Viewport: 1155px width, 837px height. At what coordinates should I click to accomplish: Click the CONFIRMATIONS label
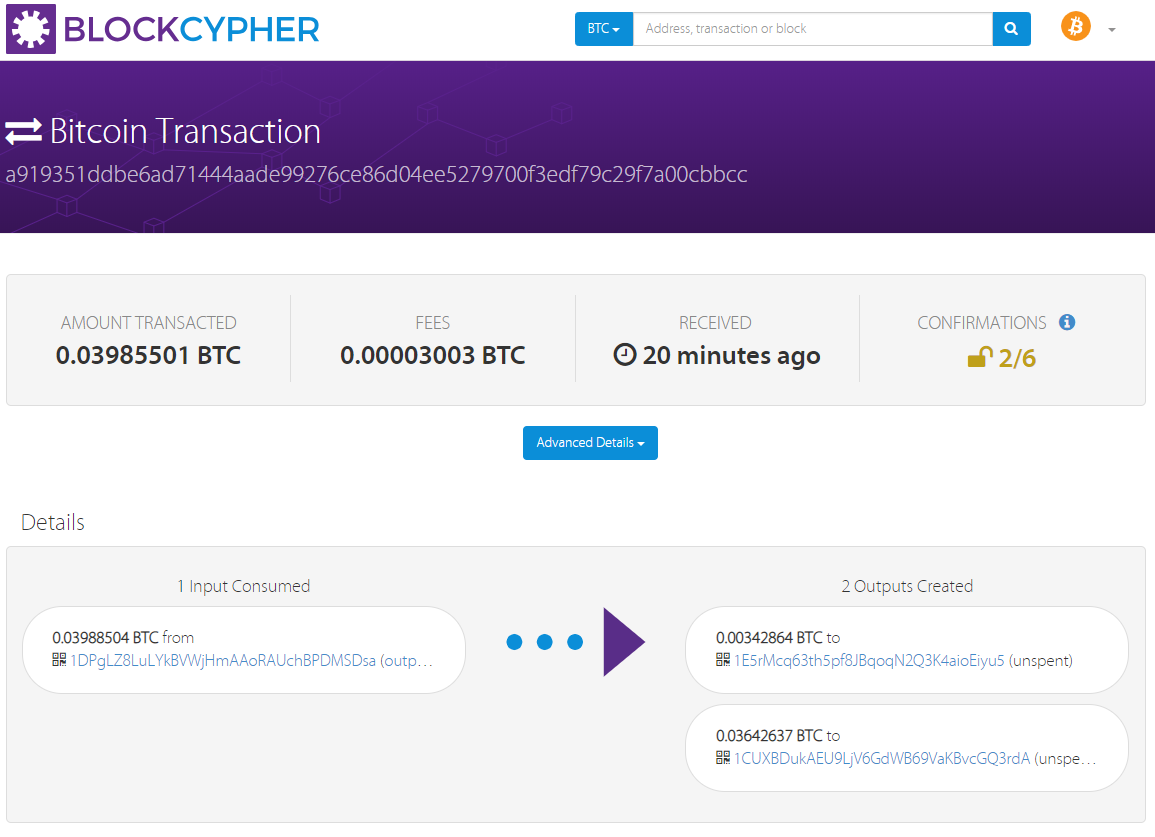[982, 323]
